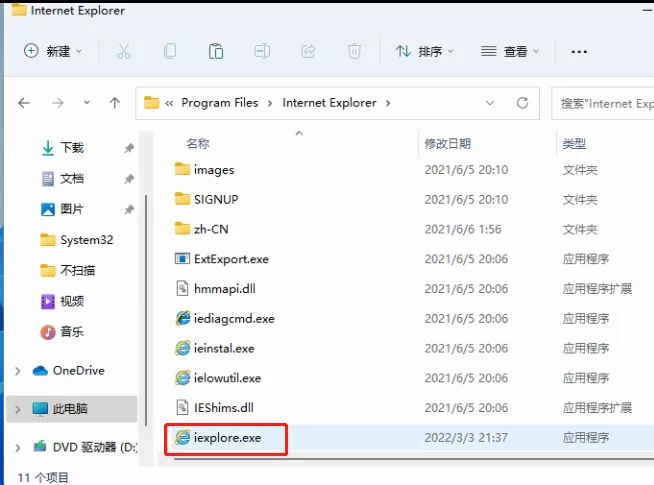Select the SIGNUP folder
The image size is (654, 485).
click(206, 199)
